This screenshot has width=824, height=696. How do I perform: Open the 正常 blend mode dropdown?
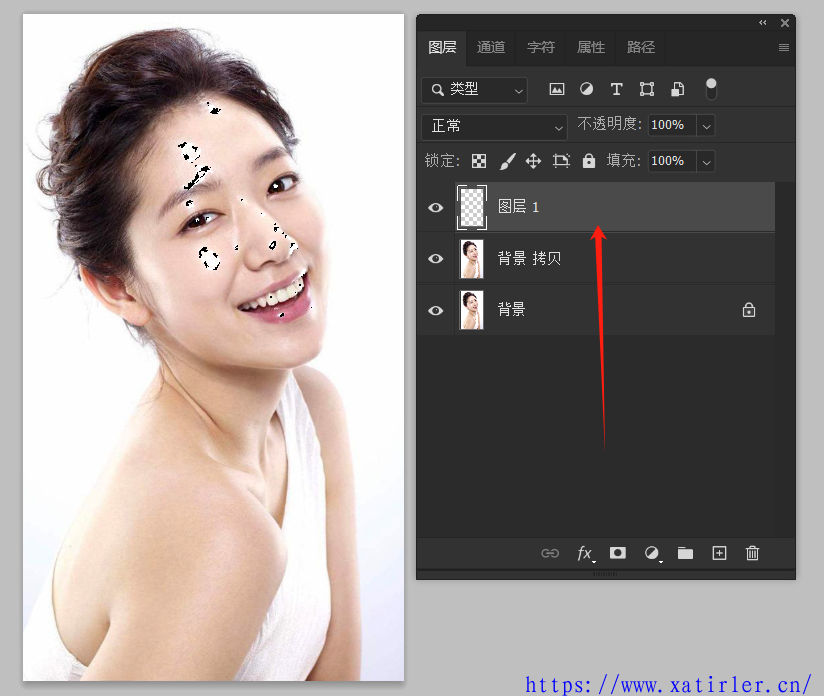click(495, 127)
